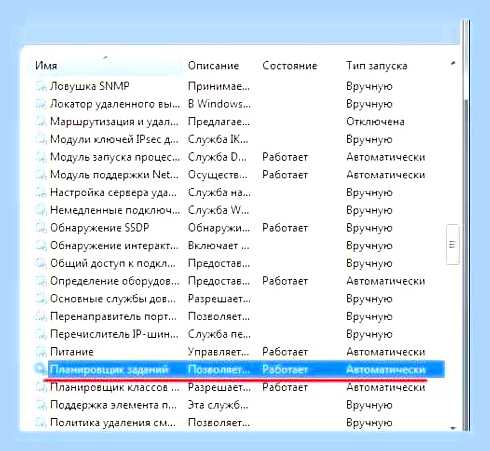Screen dimensions: 490x451
Task: Click Работает status in Планировщик классов row
Action: tap(285, 387)
